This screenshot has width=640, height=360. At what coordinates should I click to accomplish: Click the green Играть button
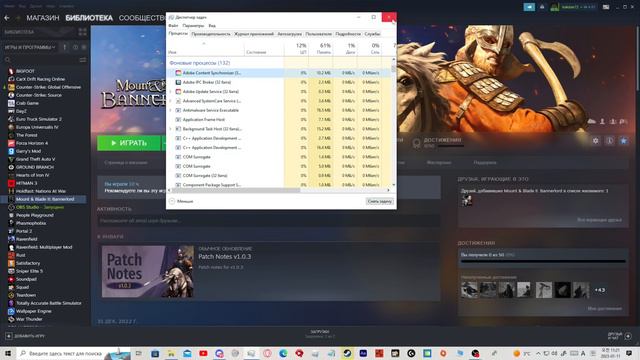click(x=129, y=143)
